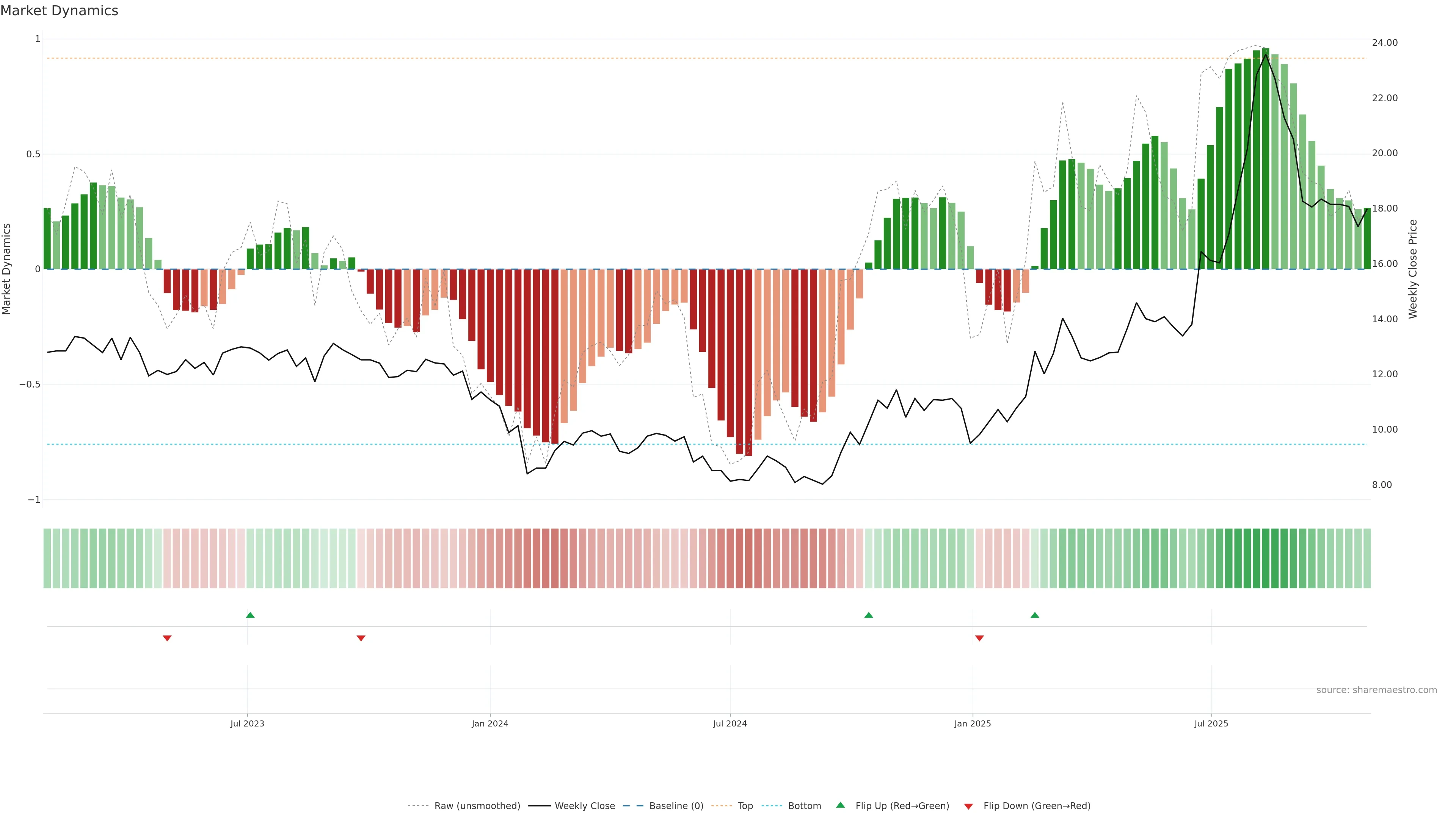Click the green flip-up triangle after Jan 2025
Screen dimensions: 1456x819
coord(1035,615)
